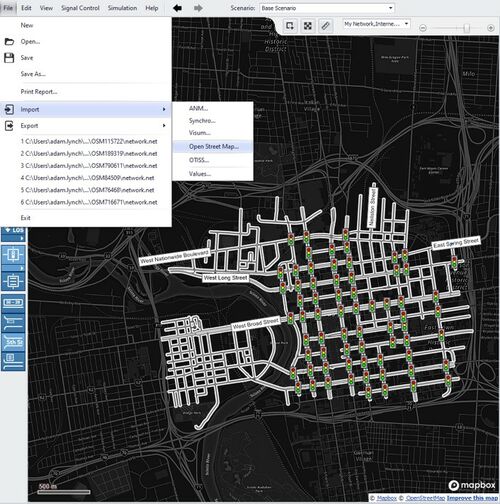Click the zoom out minus icon
Screen dimensions: 500x504
point(423,28)
